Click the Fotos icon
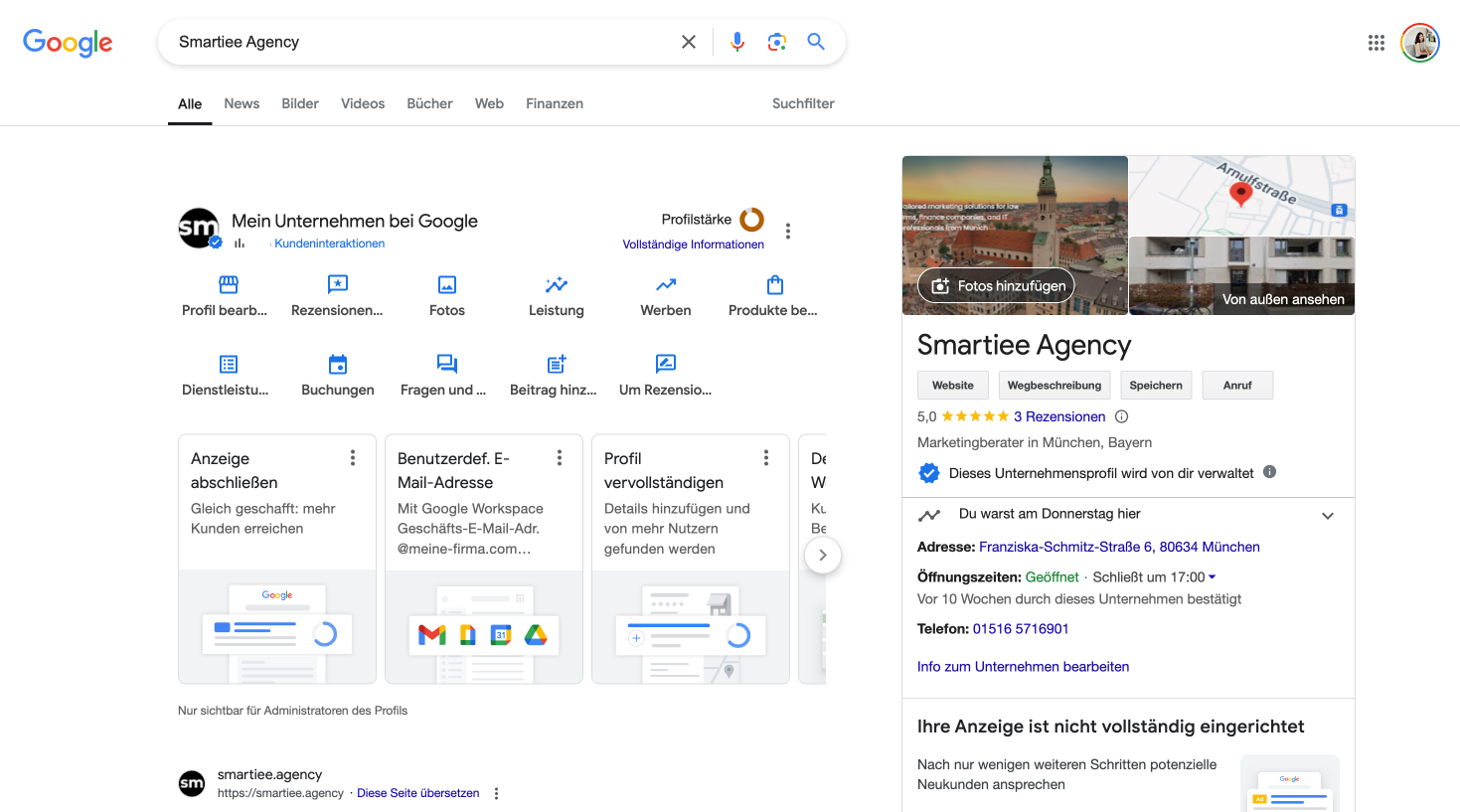This screenshot has height=812, width=1460. pos(446,285)
